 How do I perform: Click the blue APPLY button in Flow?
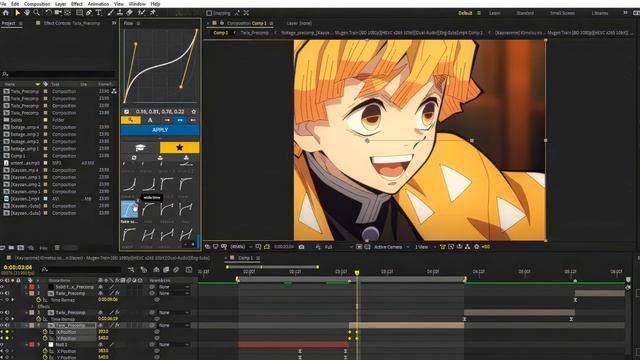click(160, 130)
